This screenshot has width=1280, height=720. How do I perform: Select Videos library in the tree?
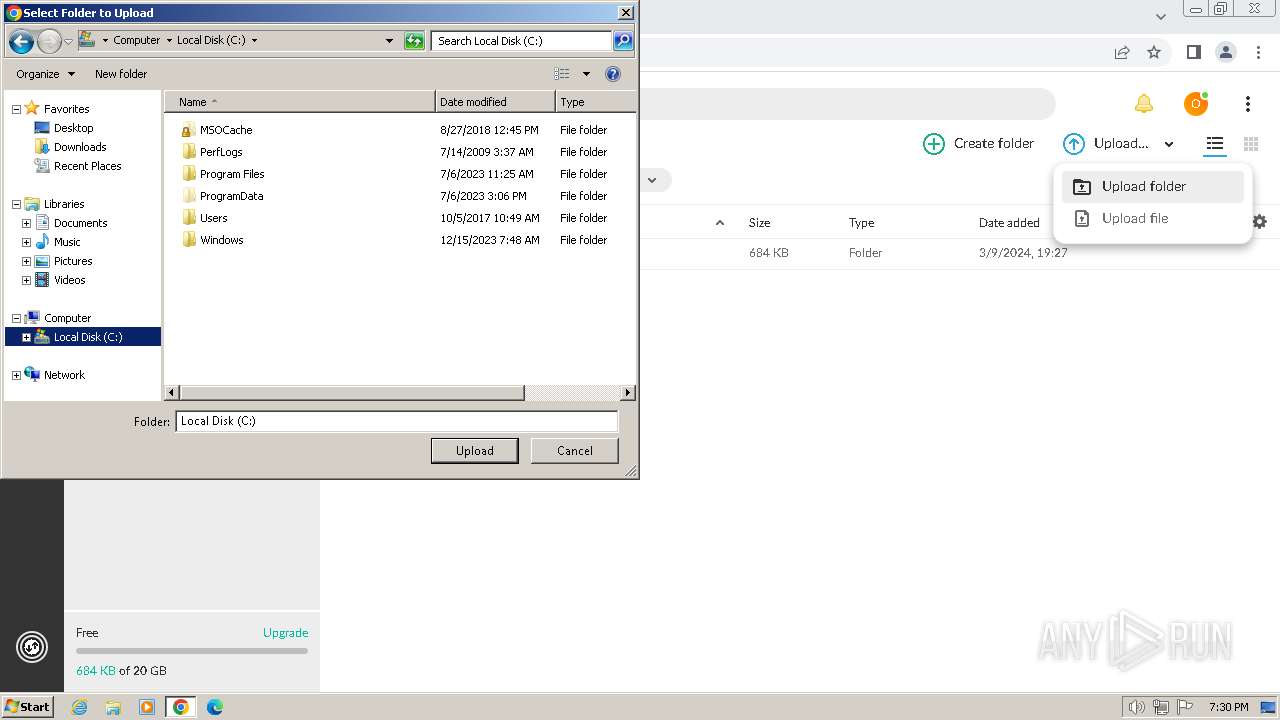tap(69, 280)
